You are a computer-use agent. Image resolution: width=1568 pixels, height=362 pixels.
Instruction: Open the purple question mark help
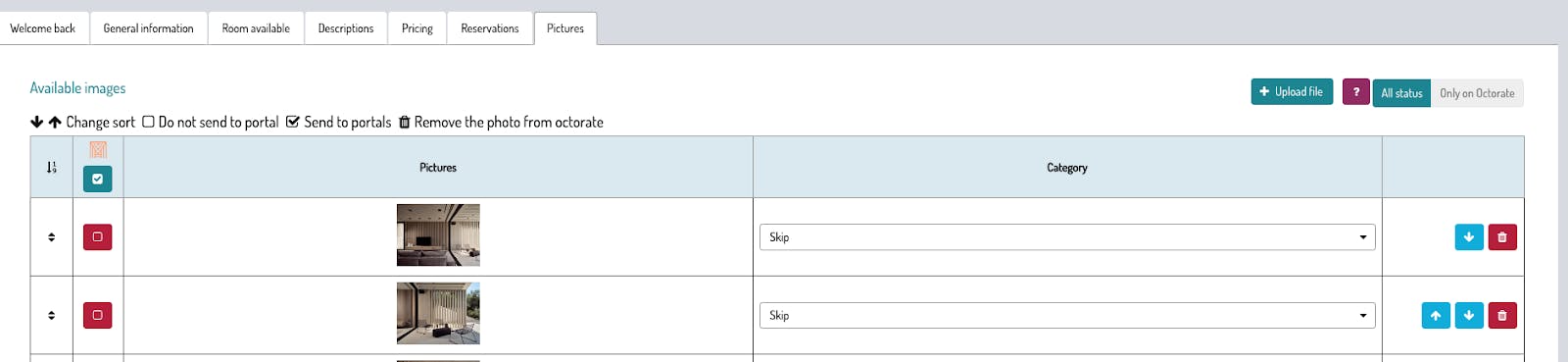[1356, 92]
